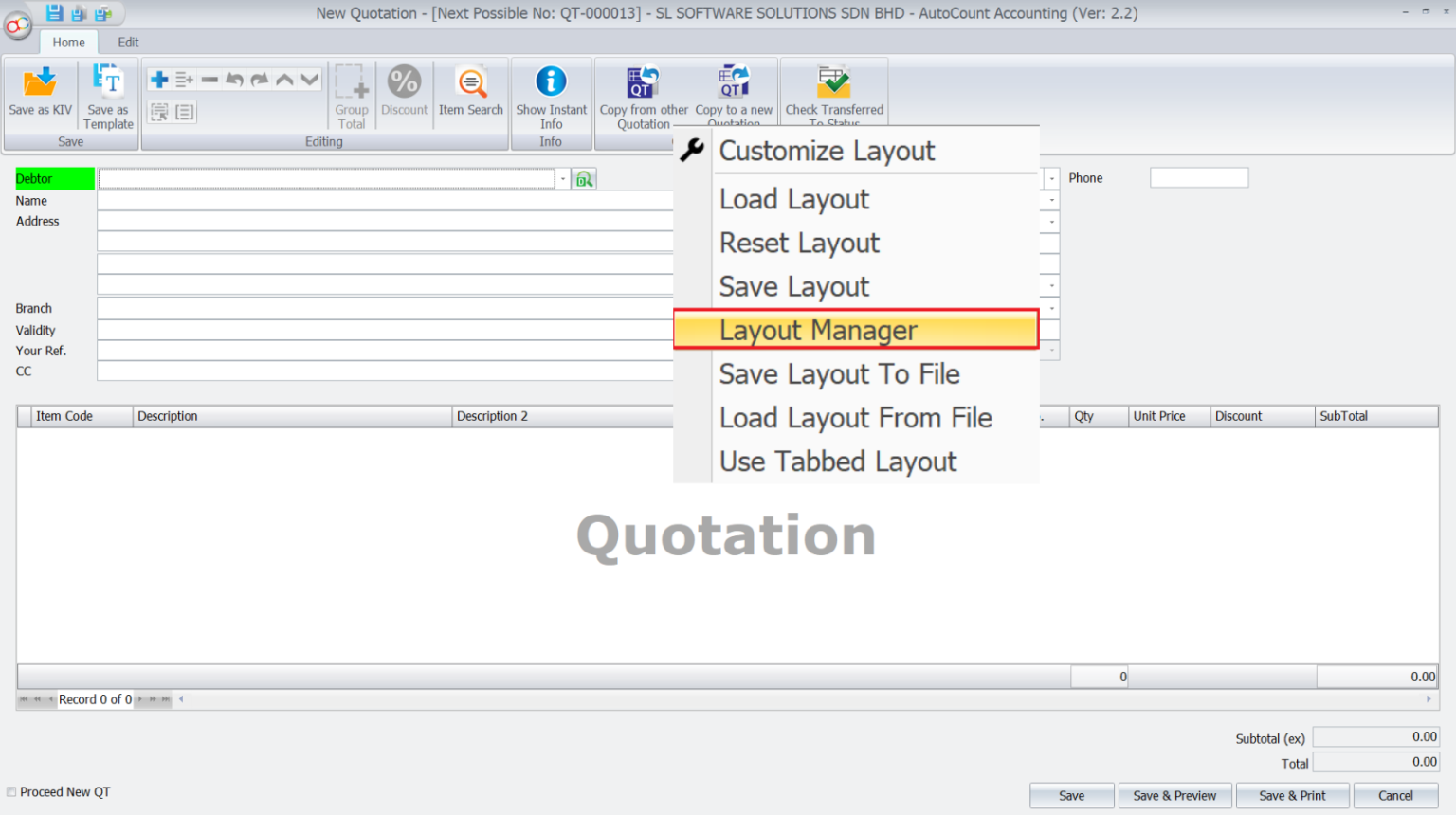The width and height of the screenshot is (1456, 815).
Task: Click the Qty column header
Action: (x=1099, y=416)
